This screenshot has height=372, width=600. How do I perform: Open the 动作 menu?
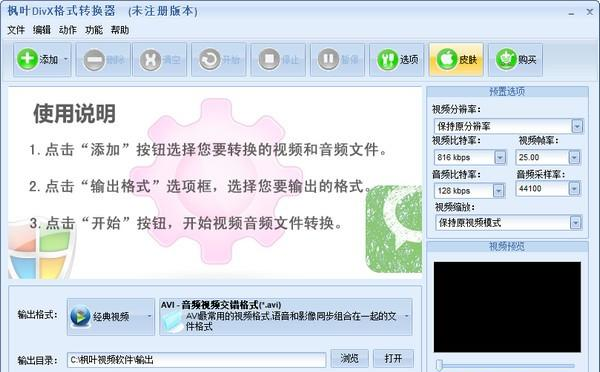(x=68, y=30)
